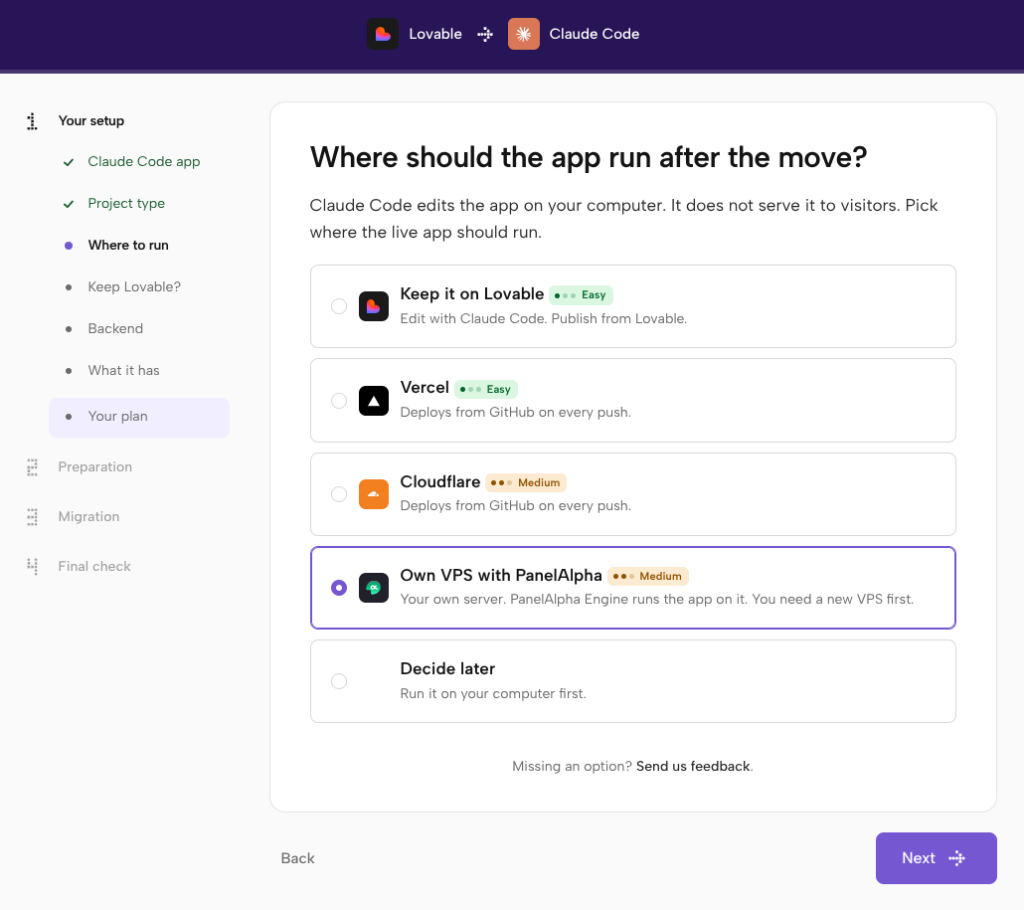
Task: Click the Cloudflare cloud icon
Action: coord(374,494)
